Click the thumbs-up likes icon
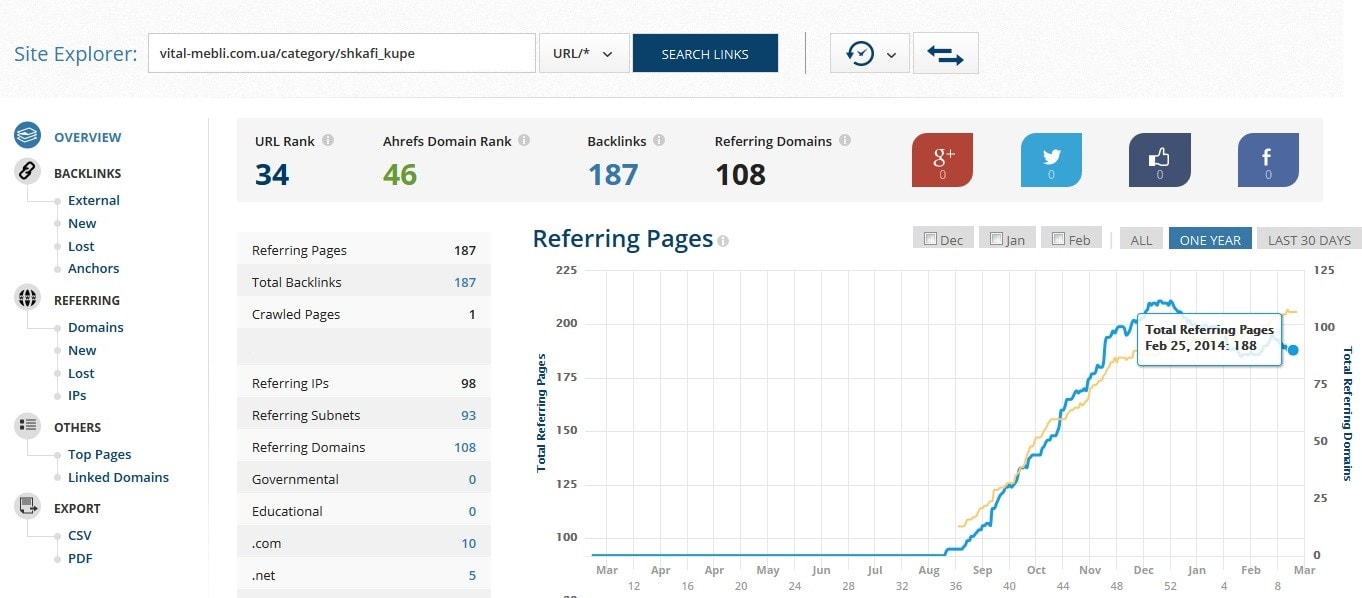 [x=1159, y=160]
